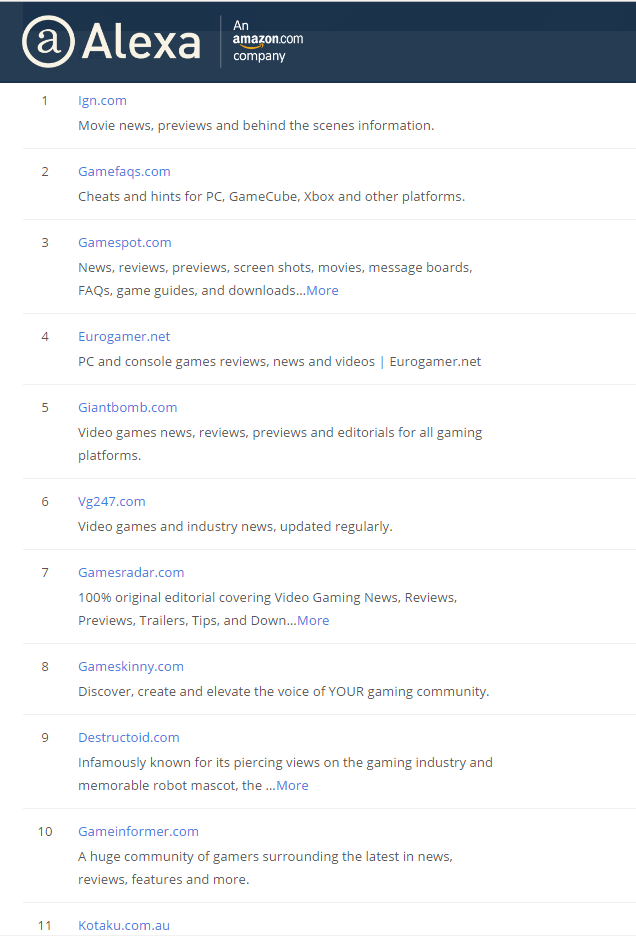Viewport: 636px width, 936px height.
Task: Open the Eurogamer.net link
Action: [124, 336]
